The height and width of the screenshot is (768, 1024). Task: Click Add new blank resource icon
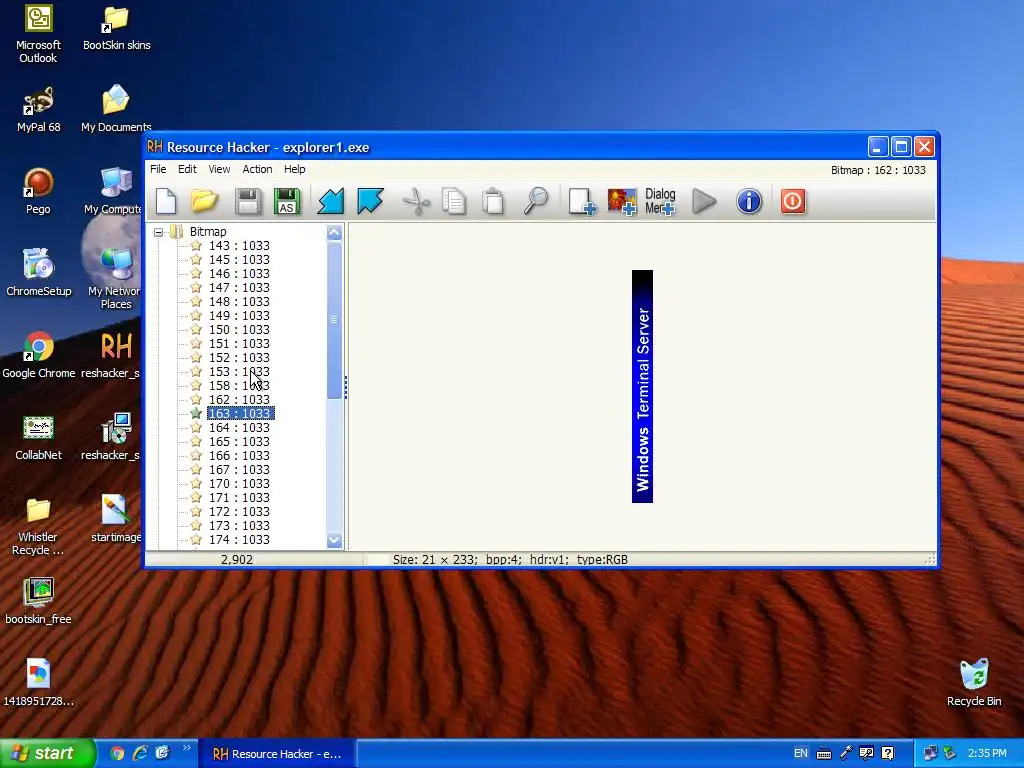582,201
